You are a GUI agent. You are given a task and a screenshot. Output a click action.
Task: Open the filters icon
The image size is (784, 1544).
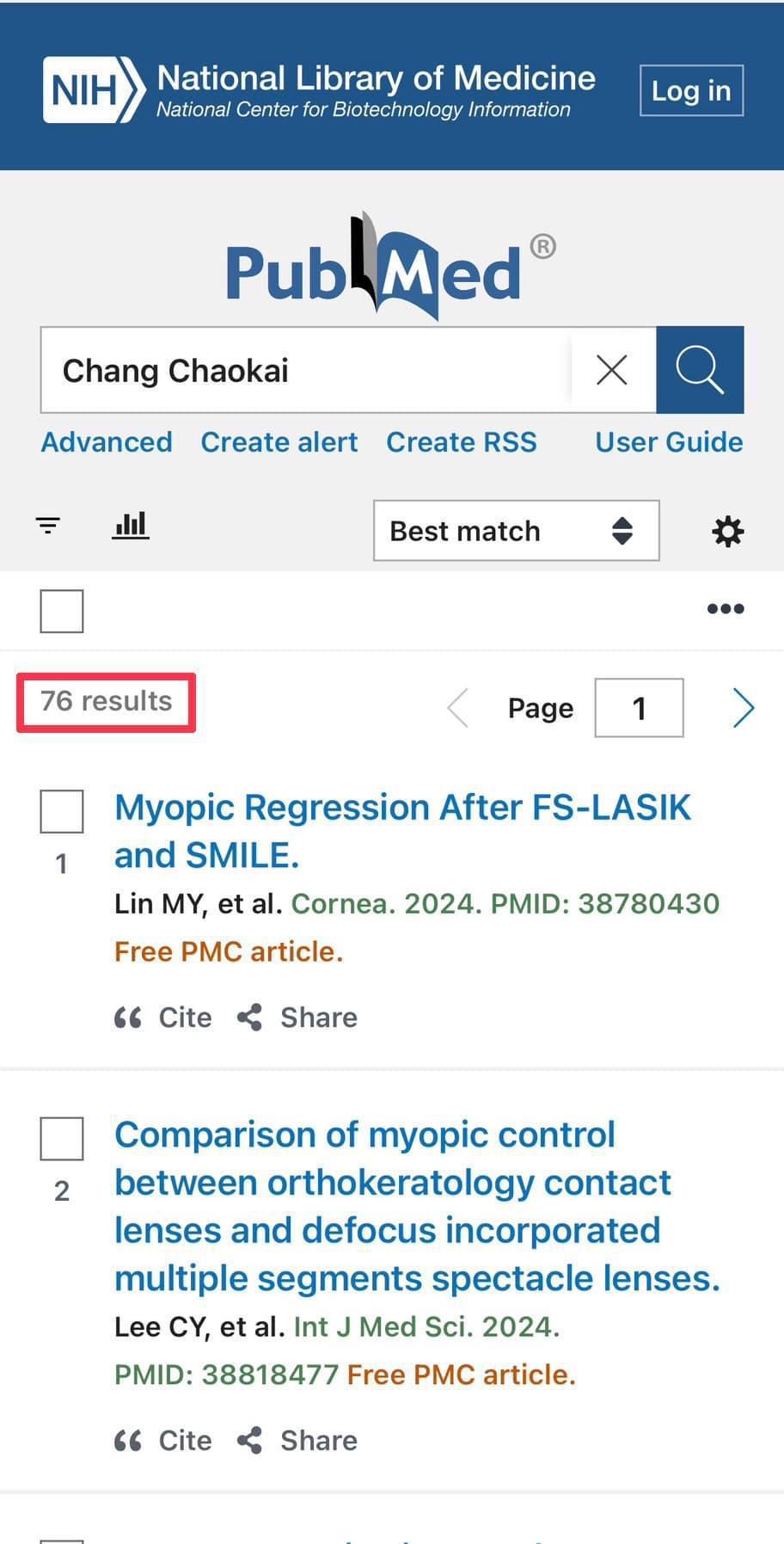(x=48, y=525)
